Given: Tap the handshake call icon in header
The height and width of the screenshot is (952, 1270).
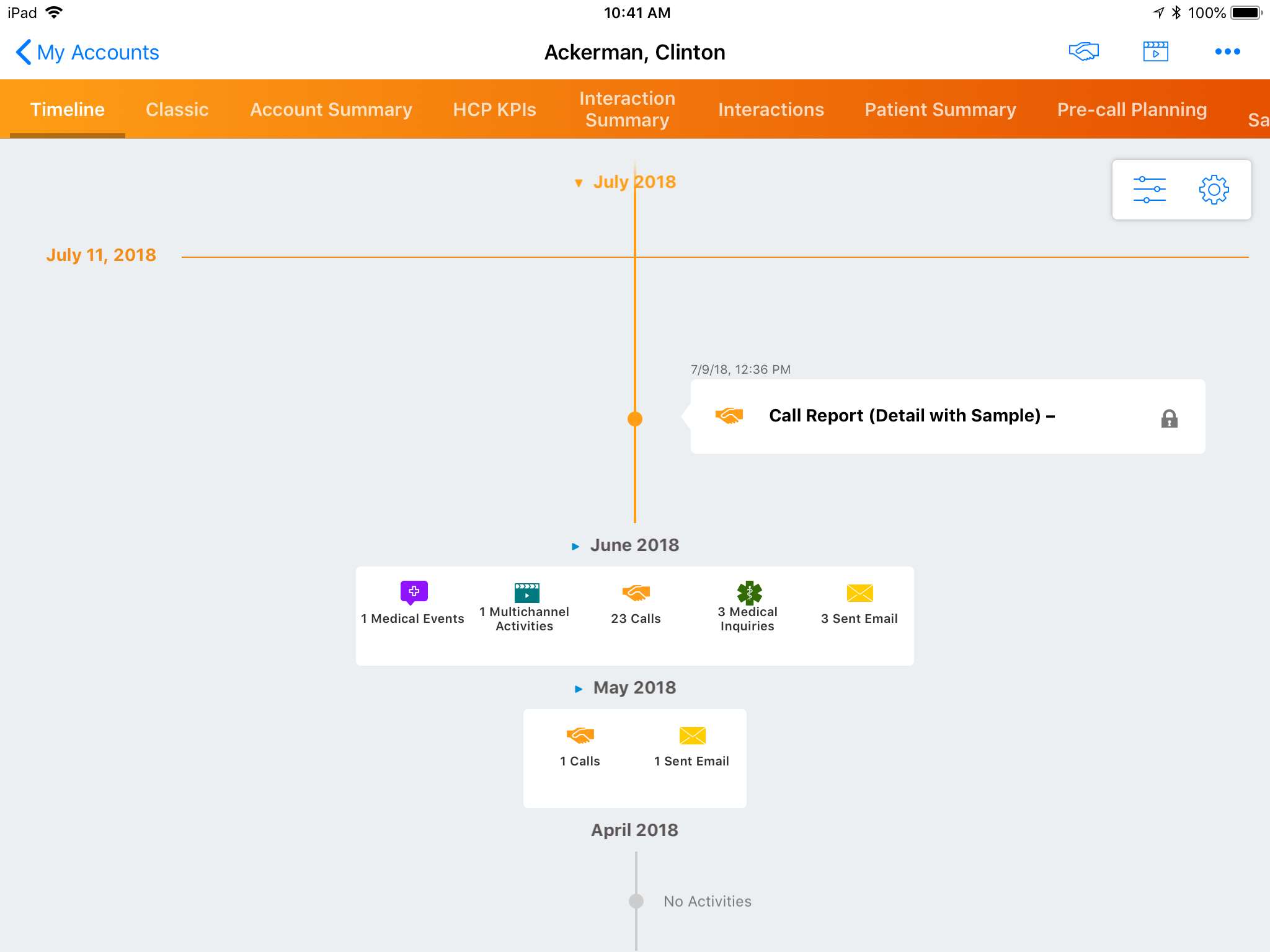Looking at the screenshot, I should (x=1083, y=51).
